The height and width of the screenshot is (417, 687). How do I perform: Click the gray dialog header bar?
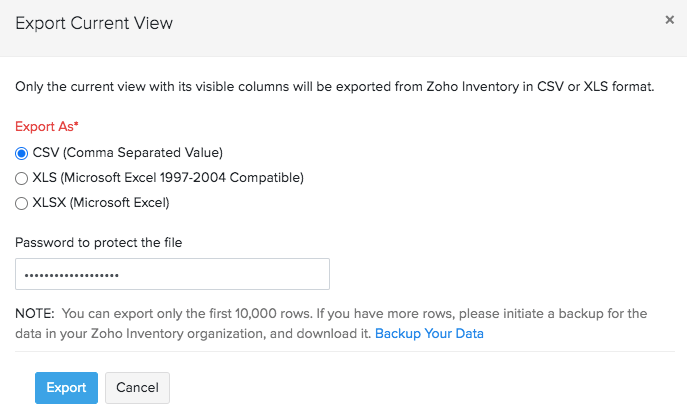(x=400, y=27)
